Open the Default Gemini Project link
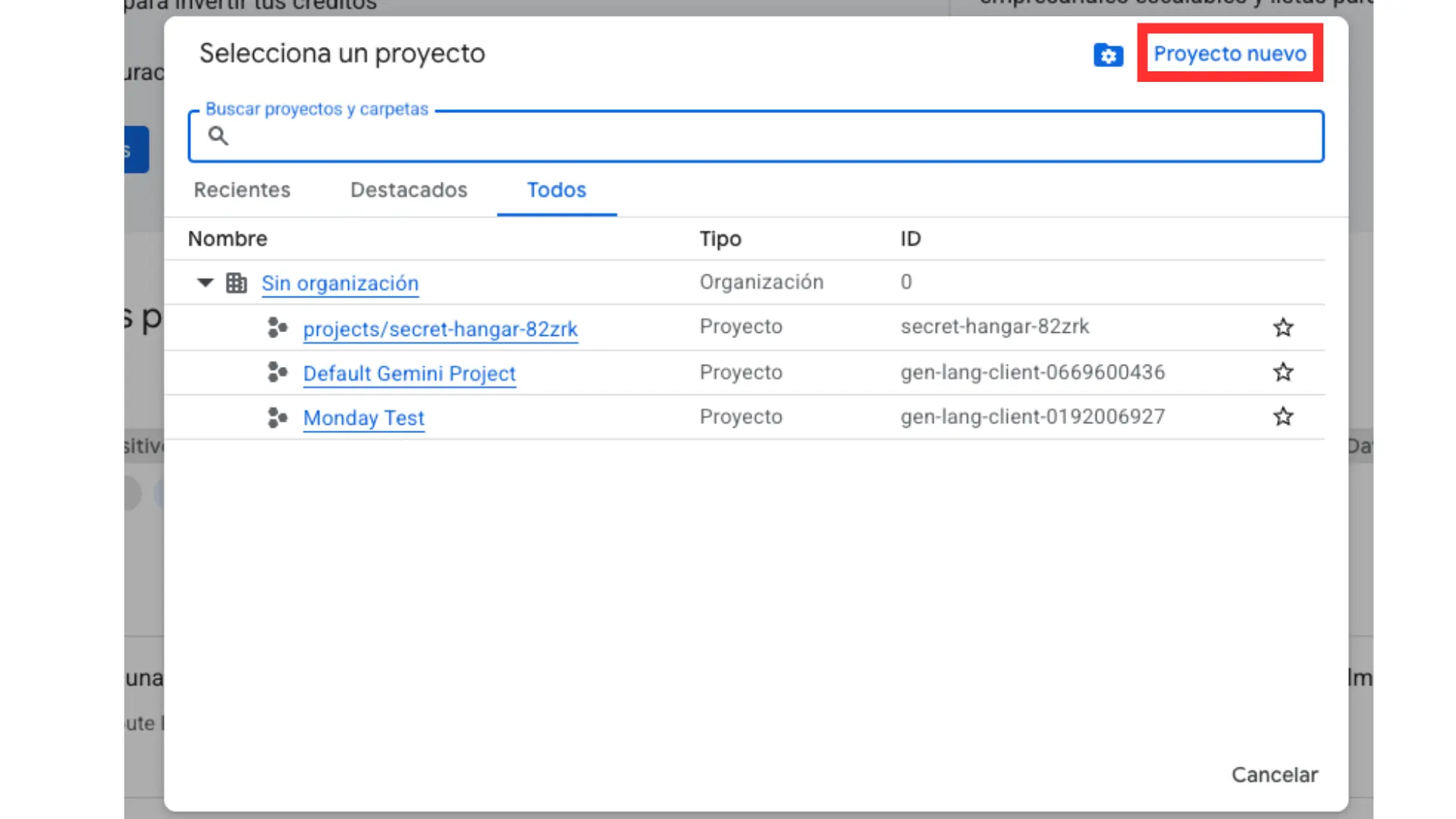Screen dimensions: 1456x819 409,374
